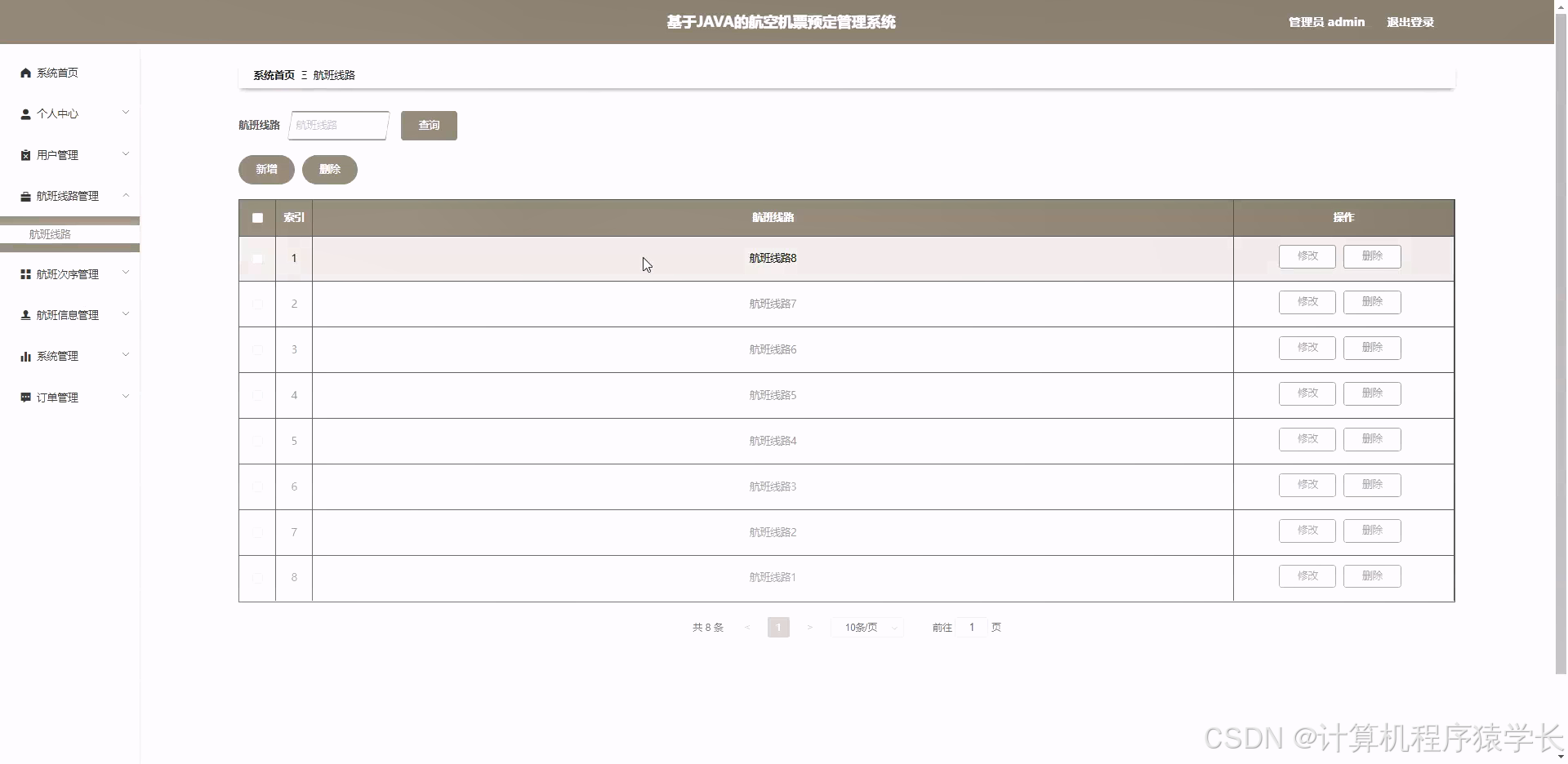
Task: Check the select-all checkbox in table header
Action: pyautogui.click(x=256, y=217)
